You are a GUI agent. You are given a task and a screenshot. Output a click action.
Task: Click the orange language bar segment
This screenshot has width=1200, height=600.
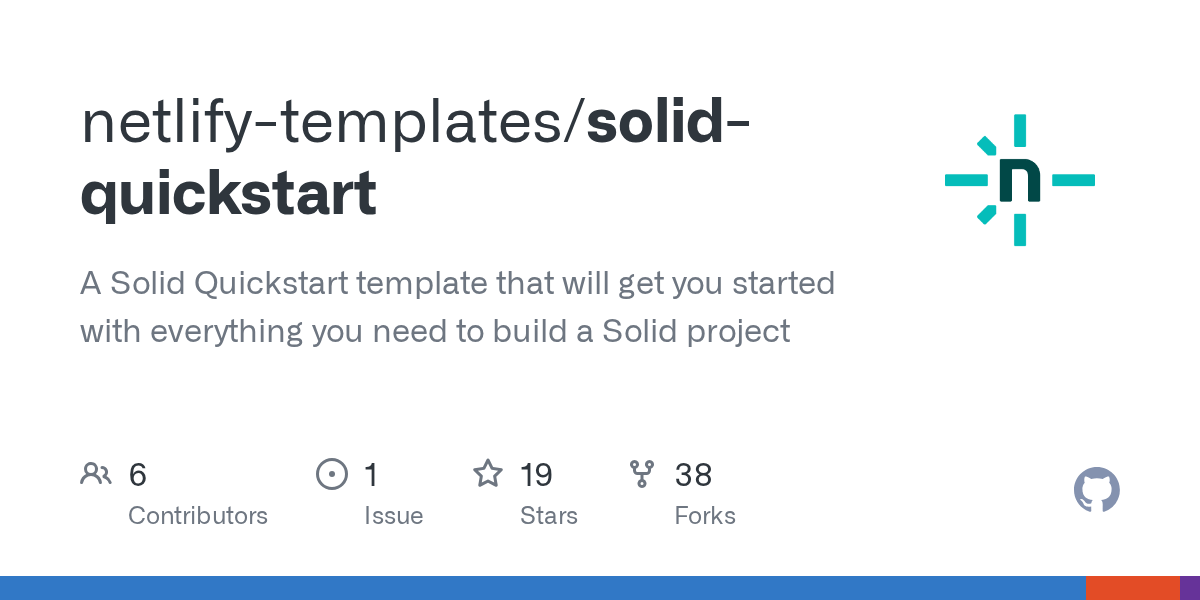pyautogui.click(x=1132, y=588)
